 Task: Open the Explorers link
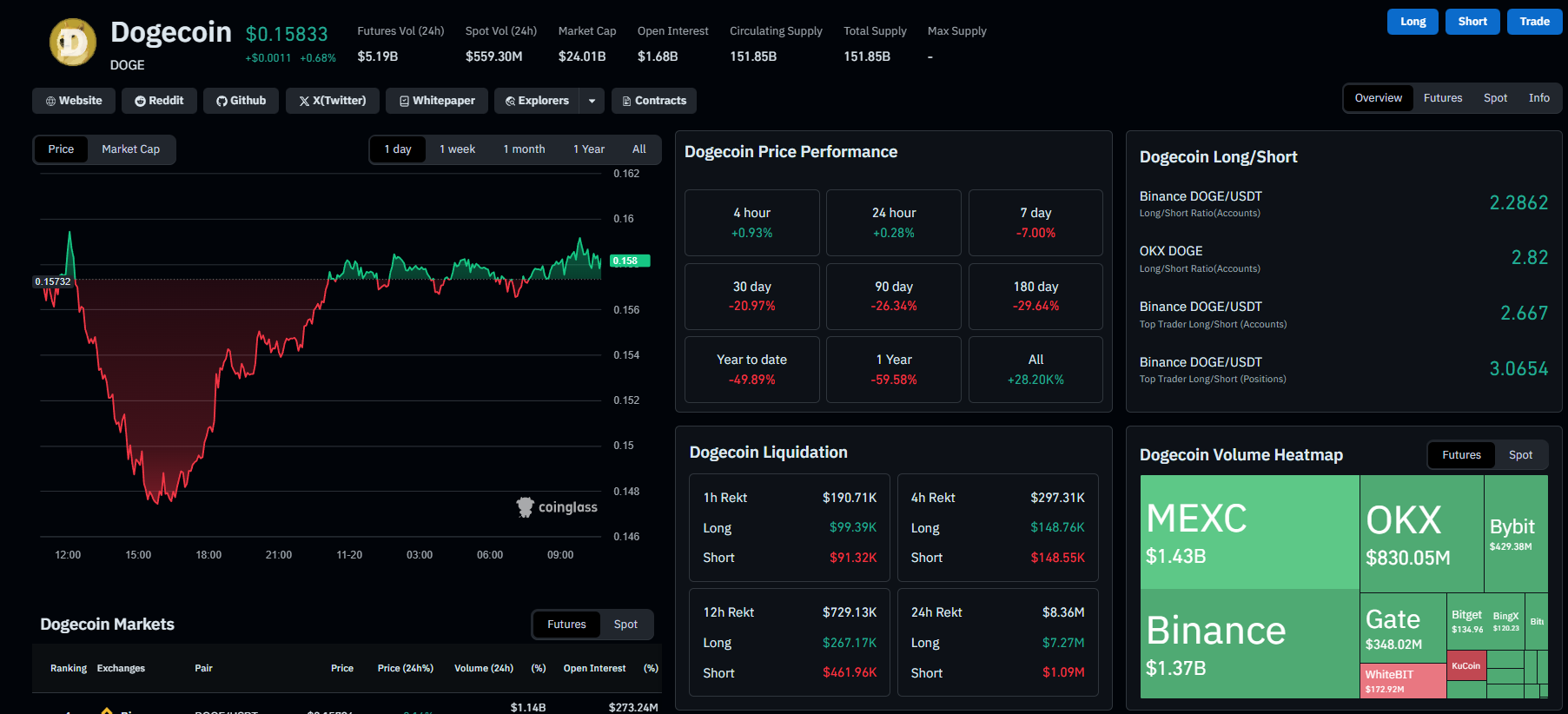click(x=537, y=101)
